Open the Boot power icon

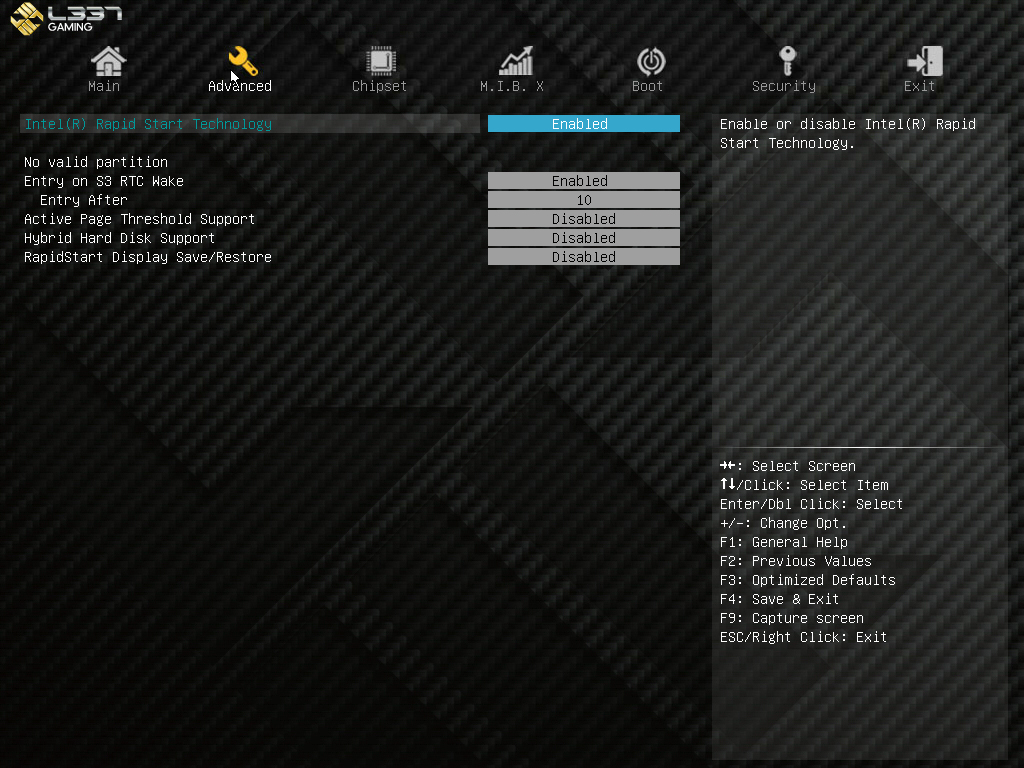(650, 61)
